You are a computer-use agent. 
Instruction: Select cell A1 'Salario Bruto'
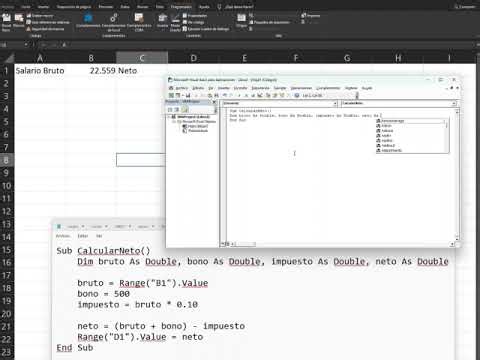coord(40,71)
